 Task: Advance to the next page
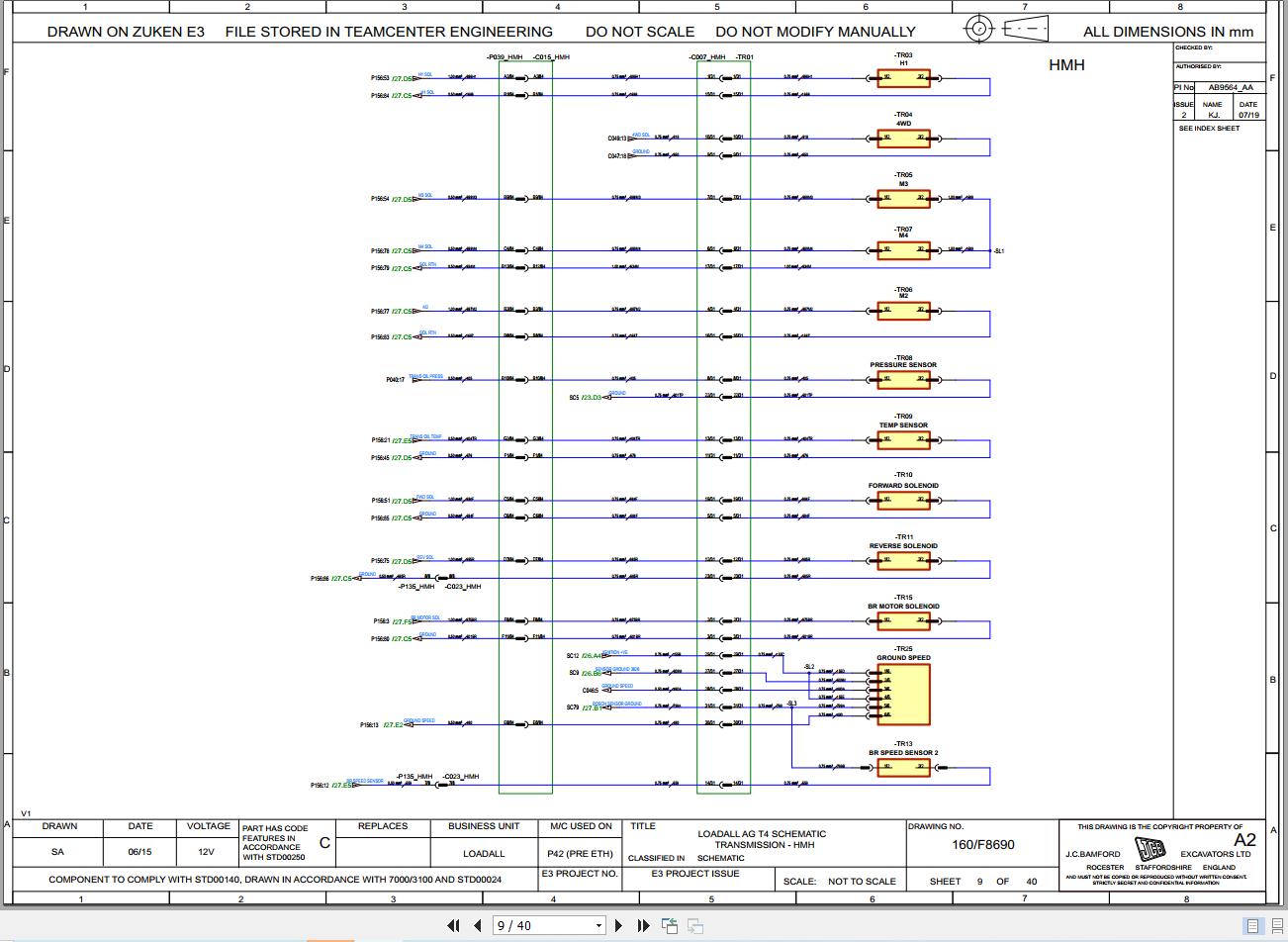(x=619, y=925)
